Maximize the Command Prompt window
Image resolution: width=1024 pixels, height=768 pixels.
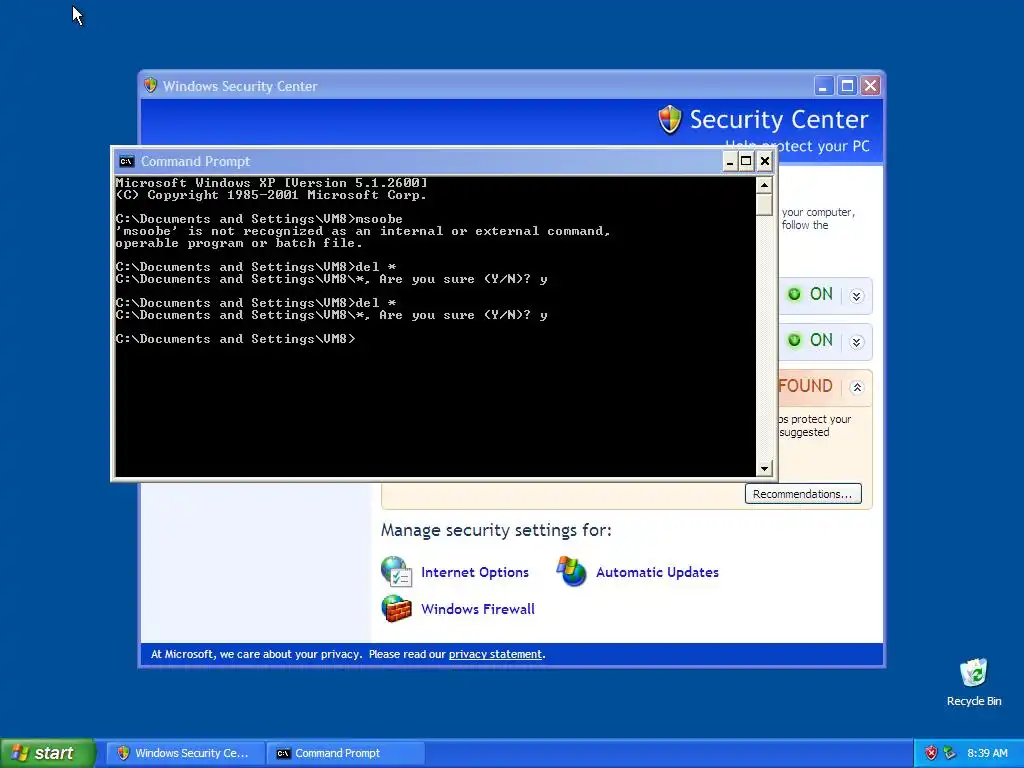(746, 161)
